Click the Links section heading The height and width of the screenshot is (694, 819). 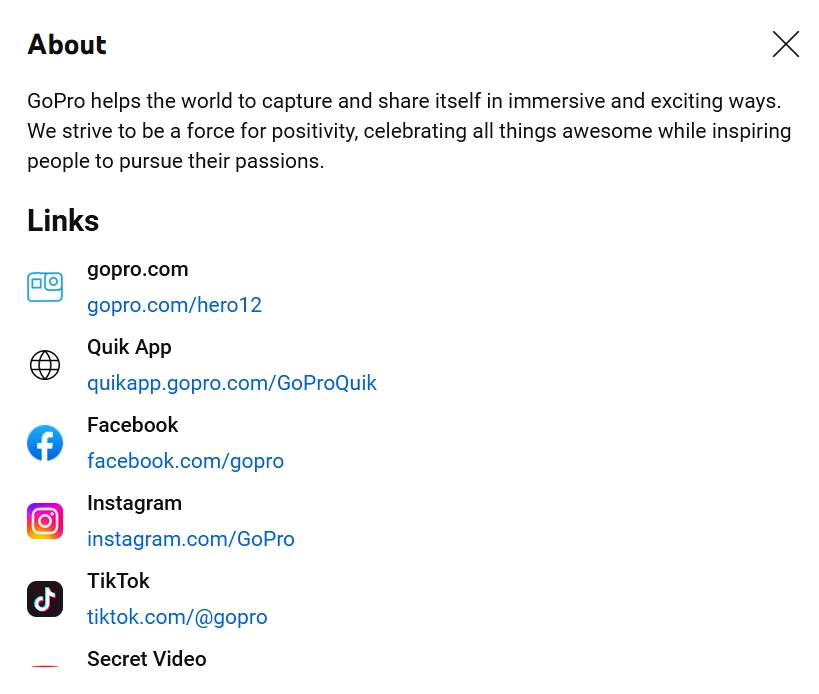(63, 220)
